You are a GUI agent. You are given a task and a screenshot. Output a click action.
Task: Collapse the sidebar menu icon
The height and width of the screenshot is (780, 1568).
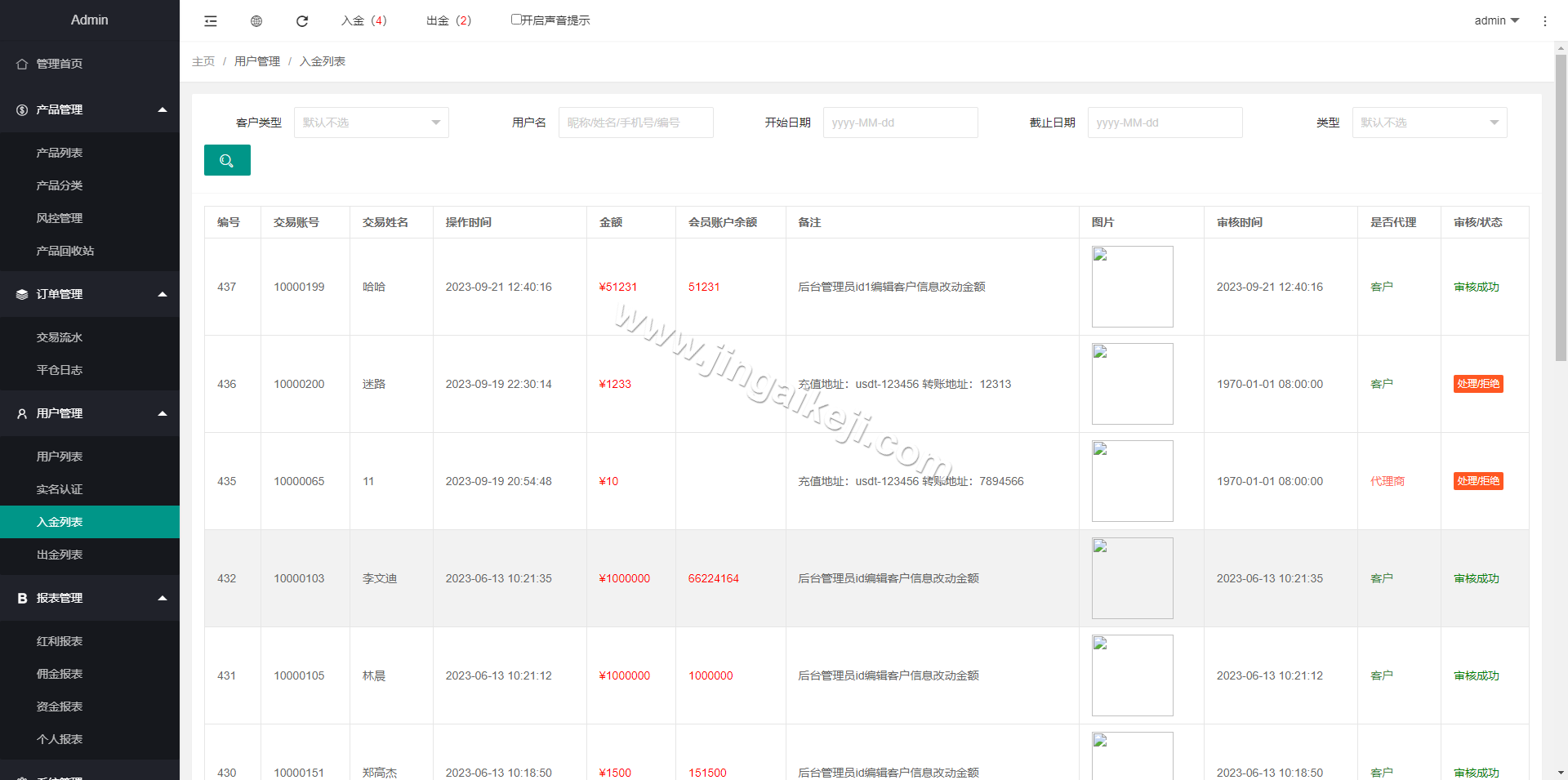tap(210, 20)
